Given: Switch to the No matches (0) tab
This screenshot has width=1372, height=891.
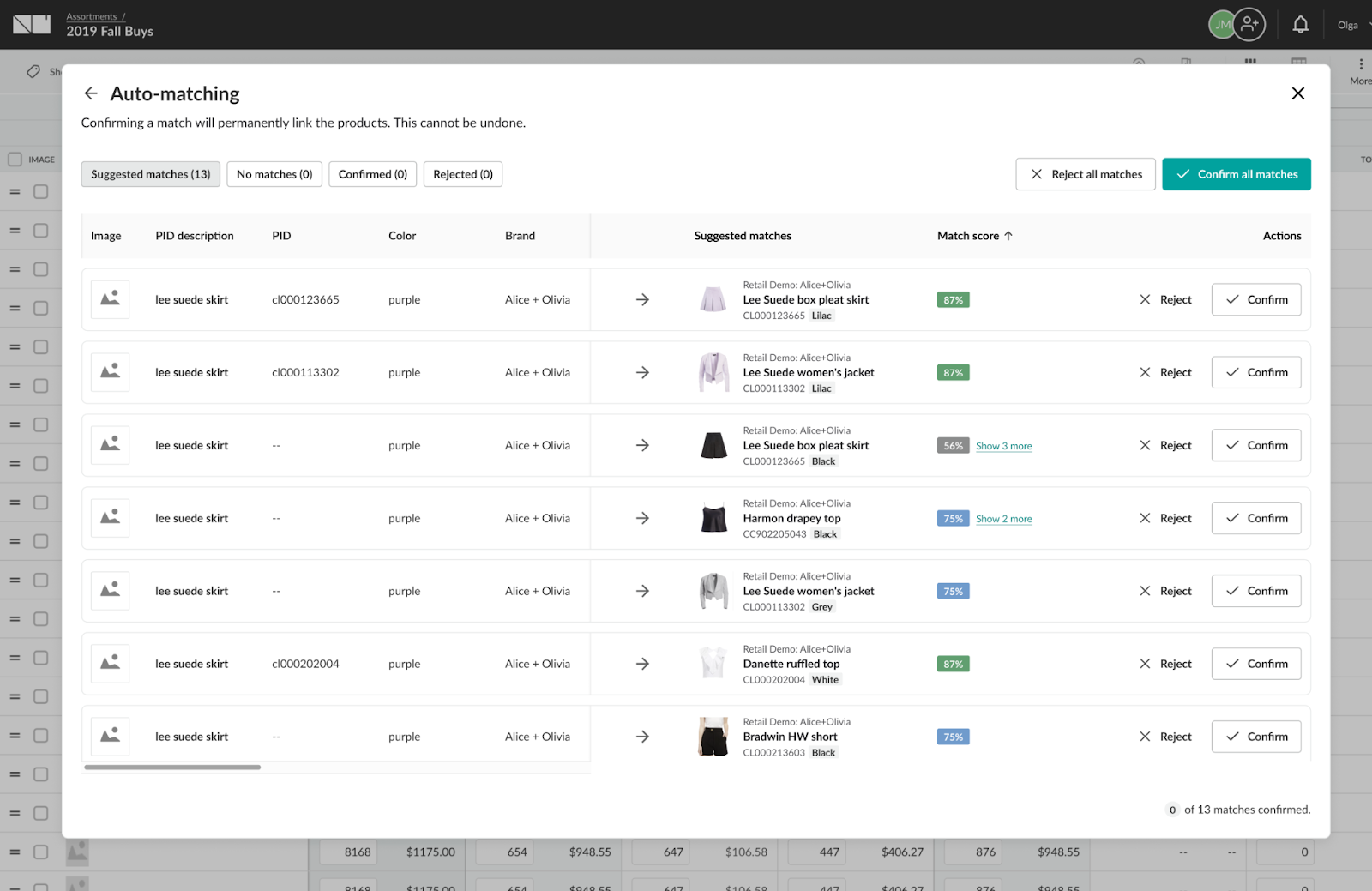Looking at the screenshot, I should click(x=274, y=174).
